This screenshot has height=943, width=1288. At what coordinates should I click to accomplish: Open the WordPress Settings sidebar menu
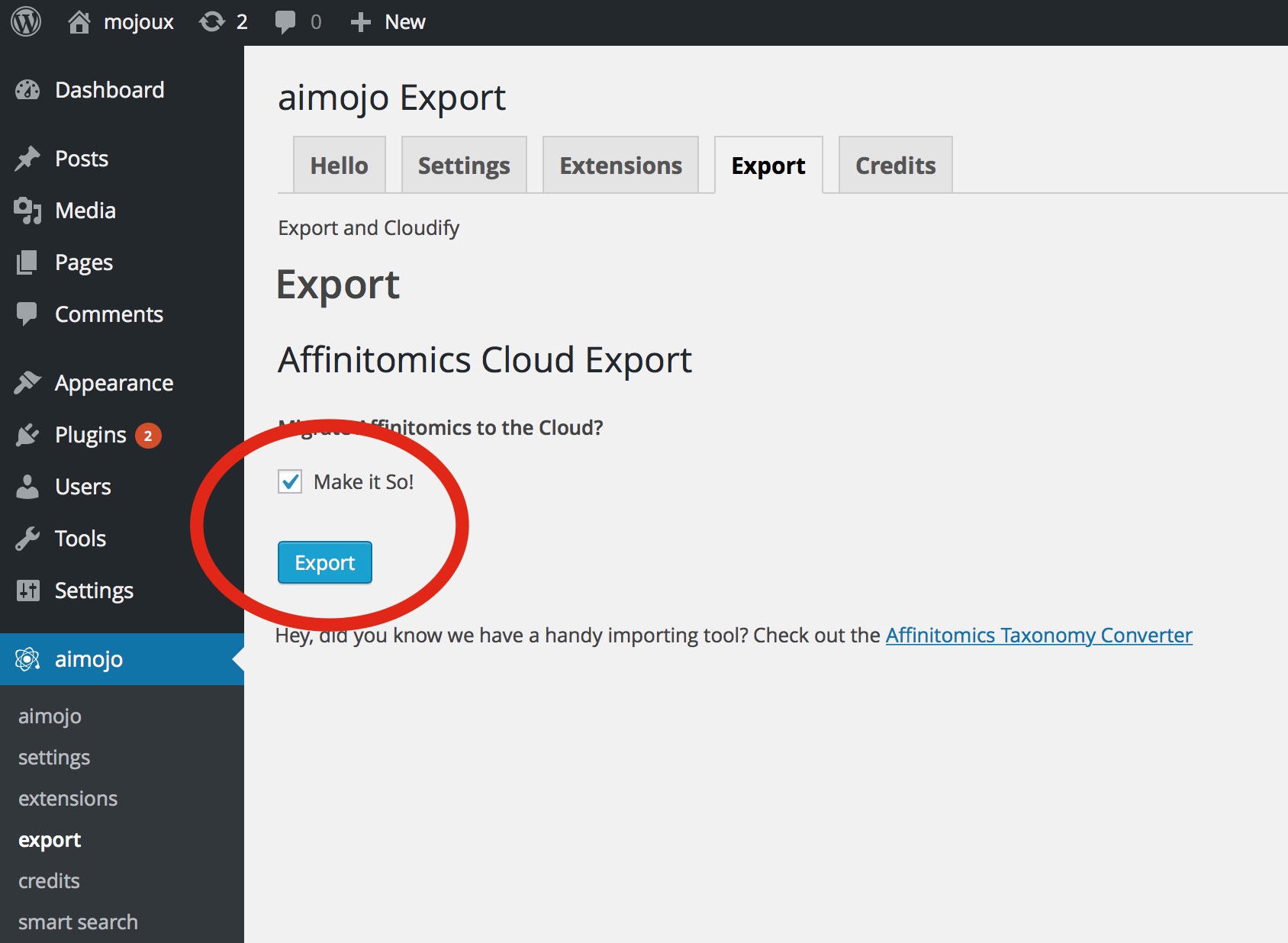(122, 591)
